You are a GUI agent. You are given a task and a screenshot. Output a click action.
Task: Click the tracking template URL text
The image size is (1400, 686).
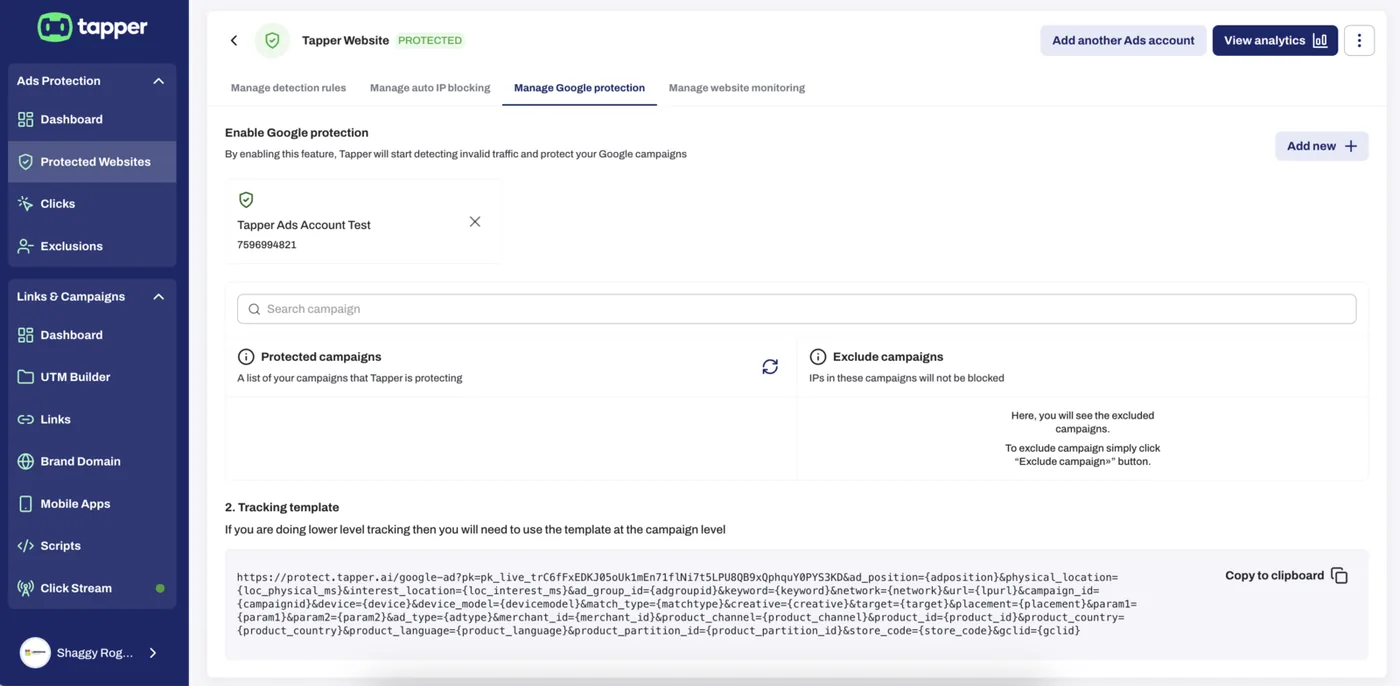pos(687,604)
